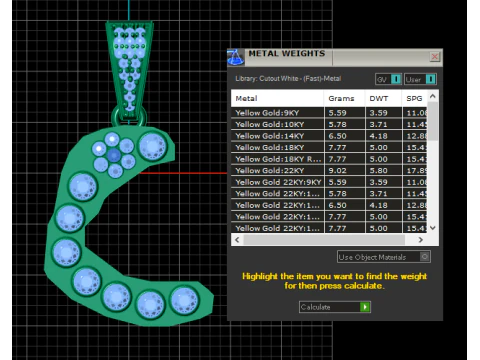Screen dimensions: 480x360
Task: Select the Yellow Gold:22KY row
Action: click(329, 171)
